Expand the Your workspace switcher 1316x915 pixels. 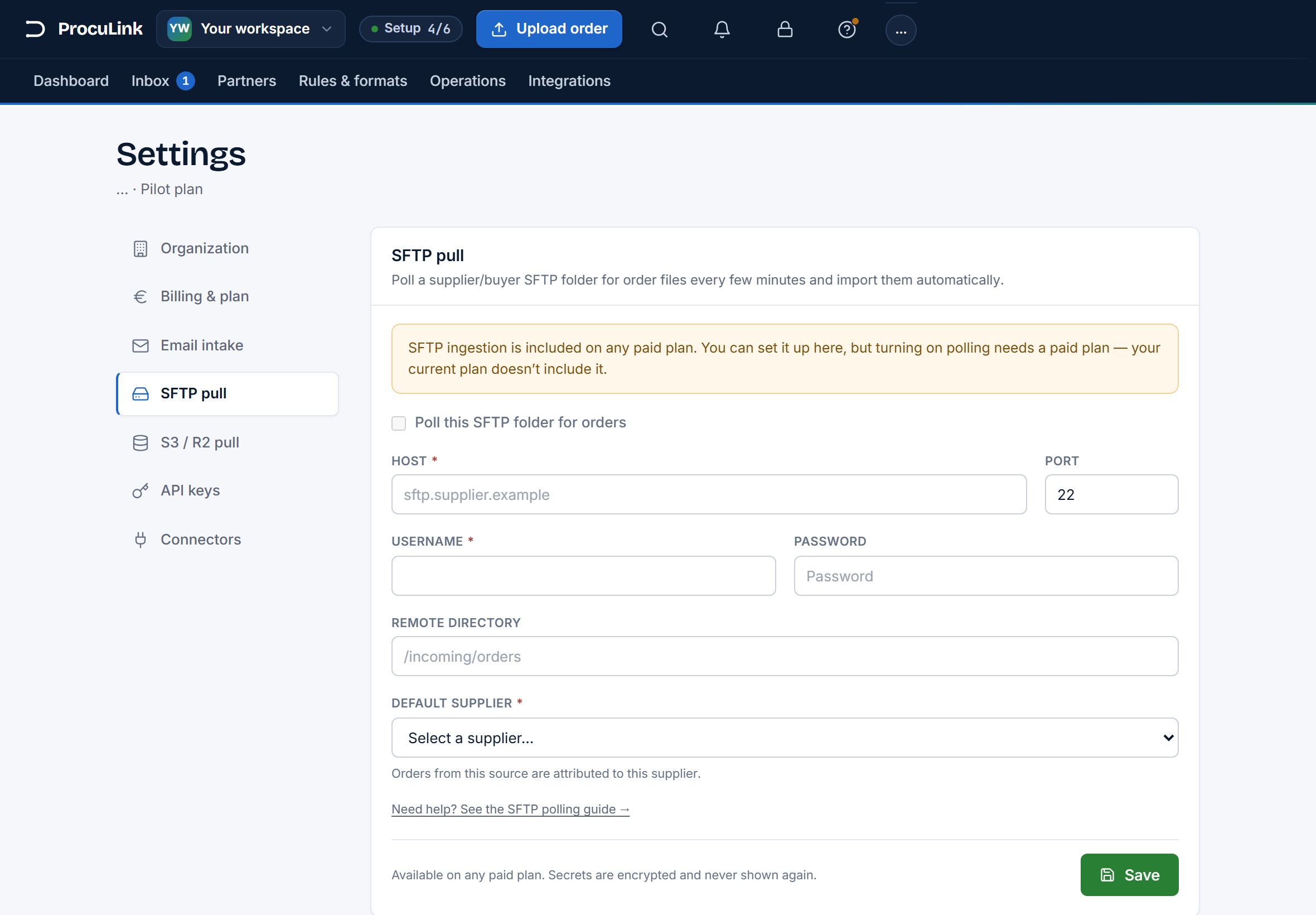pyautogui.click(x=251, y=28)
